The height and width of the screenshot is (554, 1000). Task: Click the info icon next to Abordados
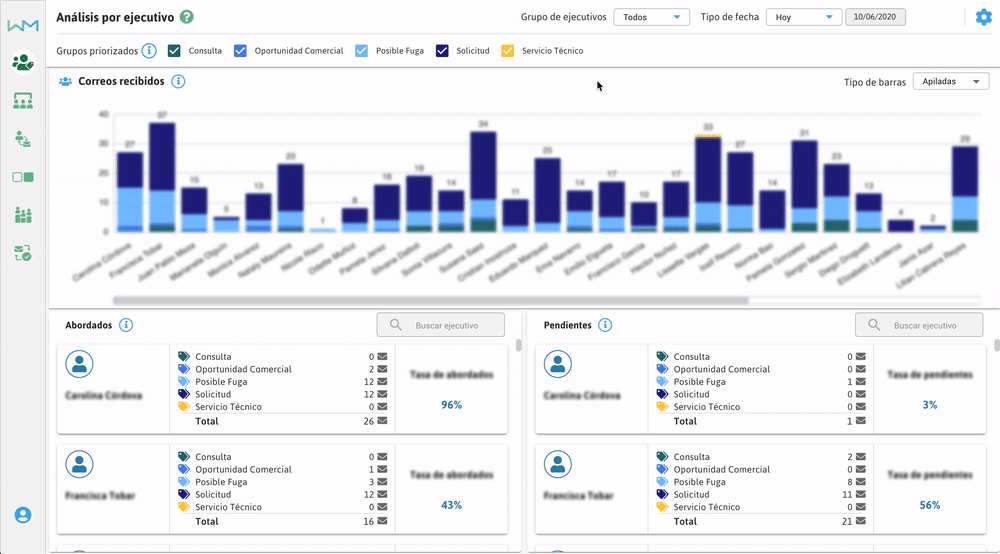(126, 325)
